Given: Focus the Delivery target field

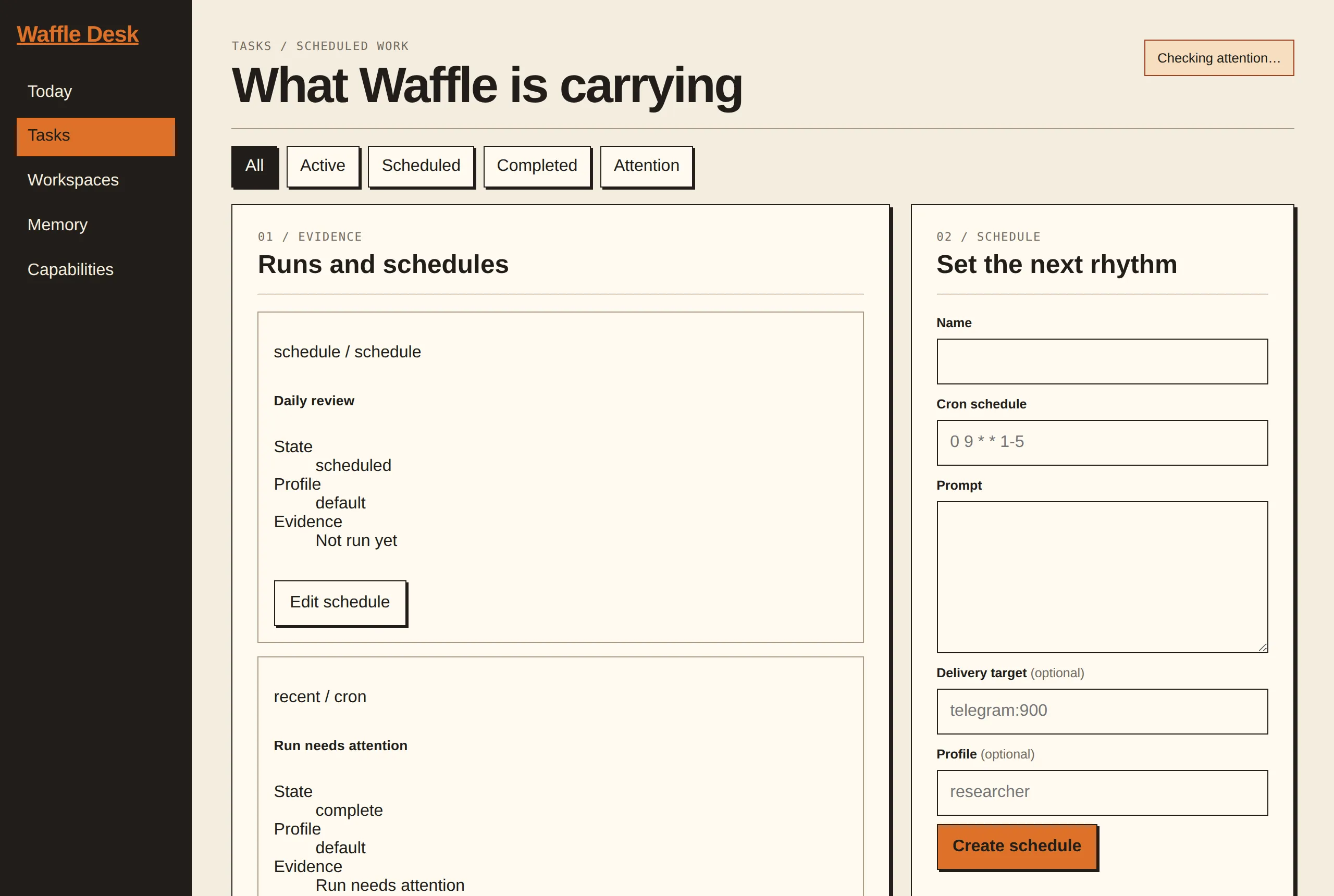Looking at the screenshot, I should pos(1102,711).
